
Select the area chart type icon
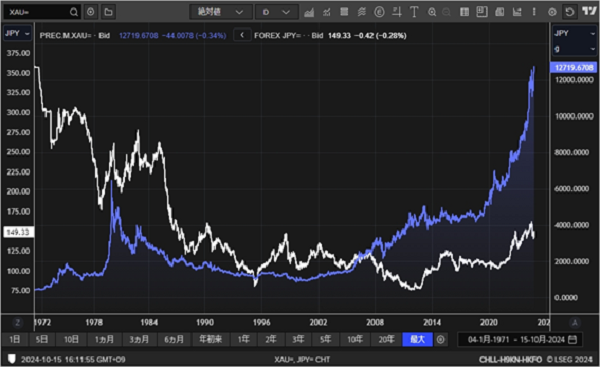point(309,12)
